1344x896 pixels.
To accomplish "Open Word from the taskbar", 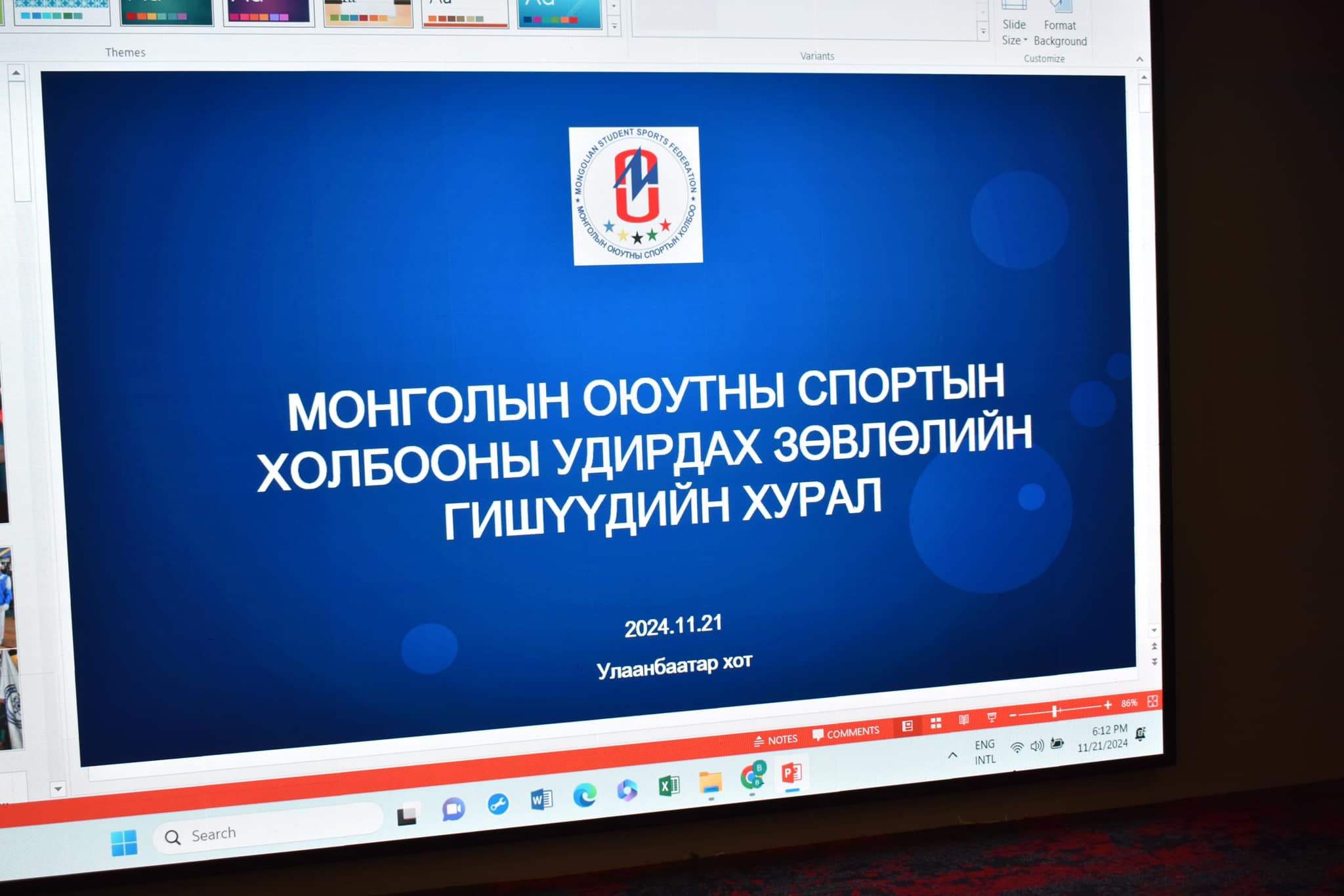I will [x=541, y=800].
